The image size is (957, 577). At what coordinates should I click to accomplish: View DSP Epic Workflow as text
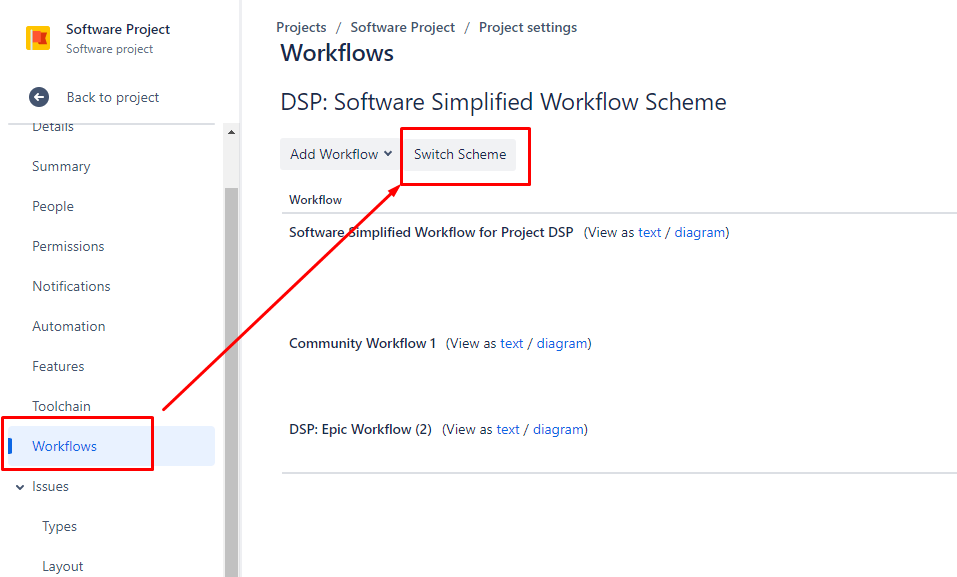[508, 429]
